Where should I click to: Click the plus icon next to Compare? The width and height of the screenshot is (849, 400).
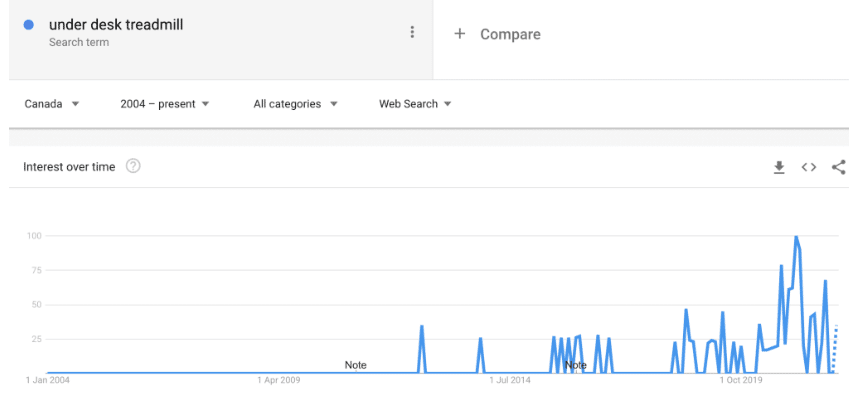point(460,34)
